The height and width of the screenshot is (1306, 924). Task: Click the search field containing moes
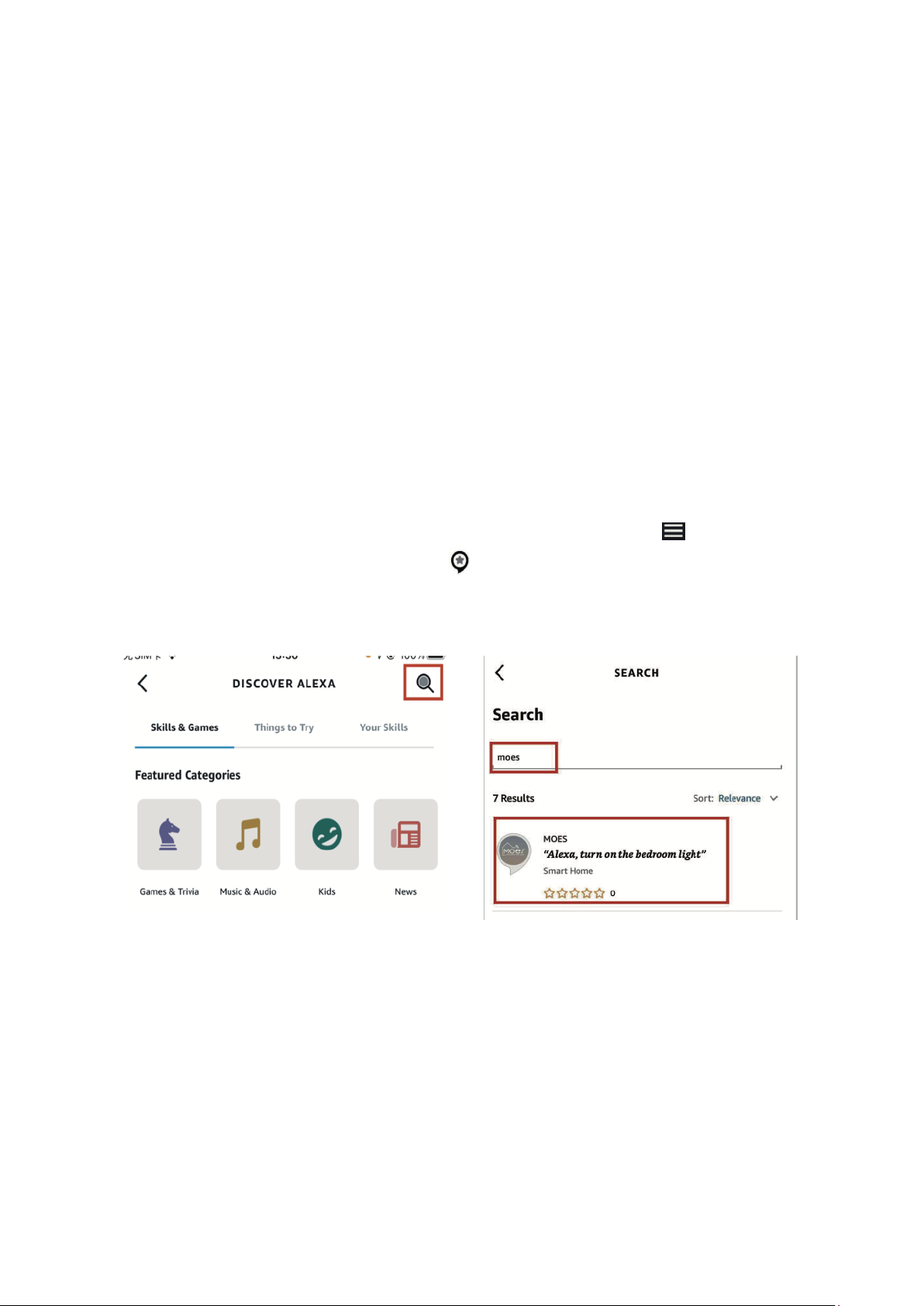click(636, 757)
